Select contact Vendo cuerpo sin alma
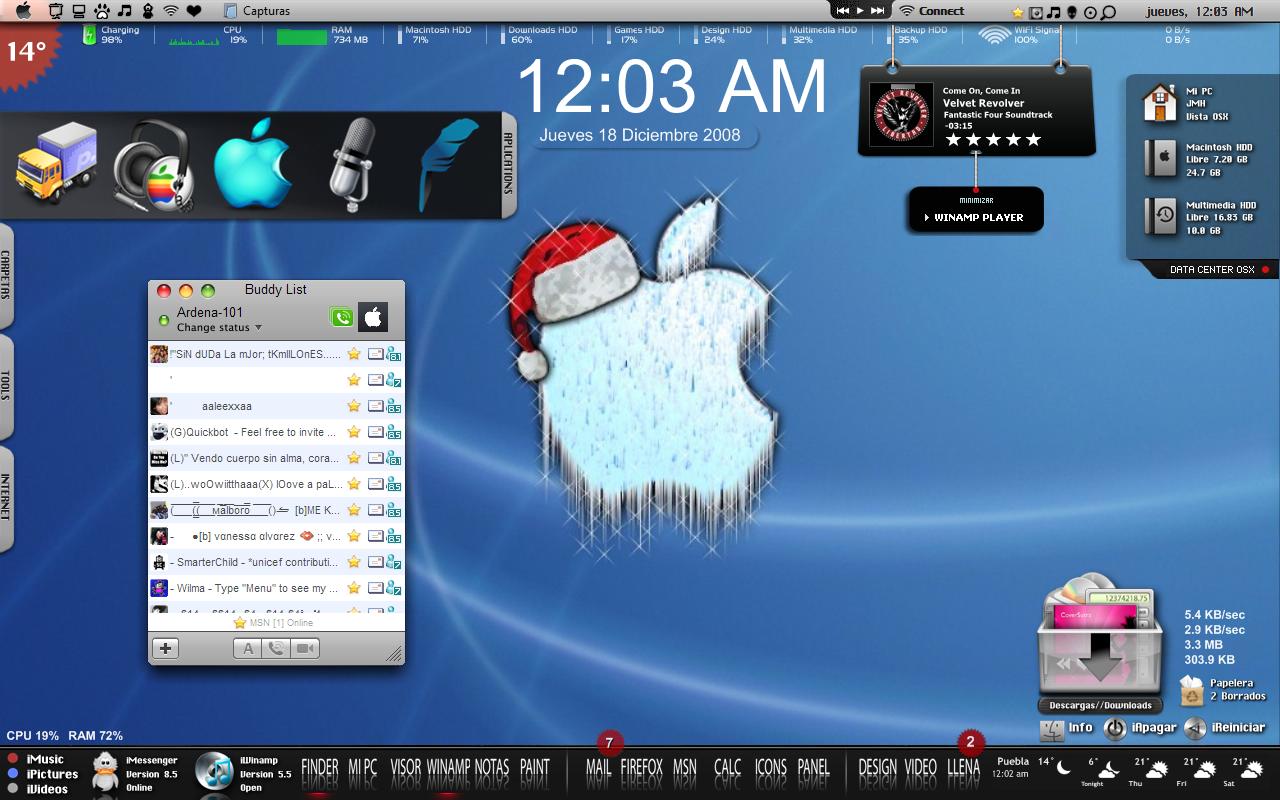The height and width of the screenshot is (800, 1280). pyautogui.click(x=276, y=458)
